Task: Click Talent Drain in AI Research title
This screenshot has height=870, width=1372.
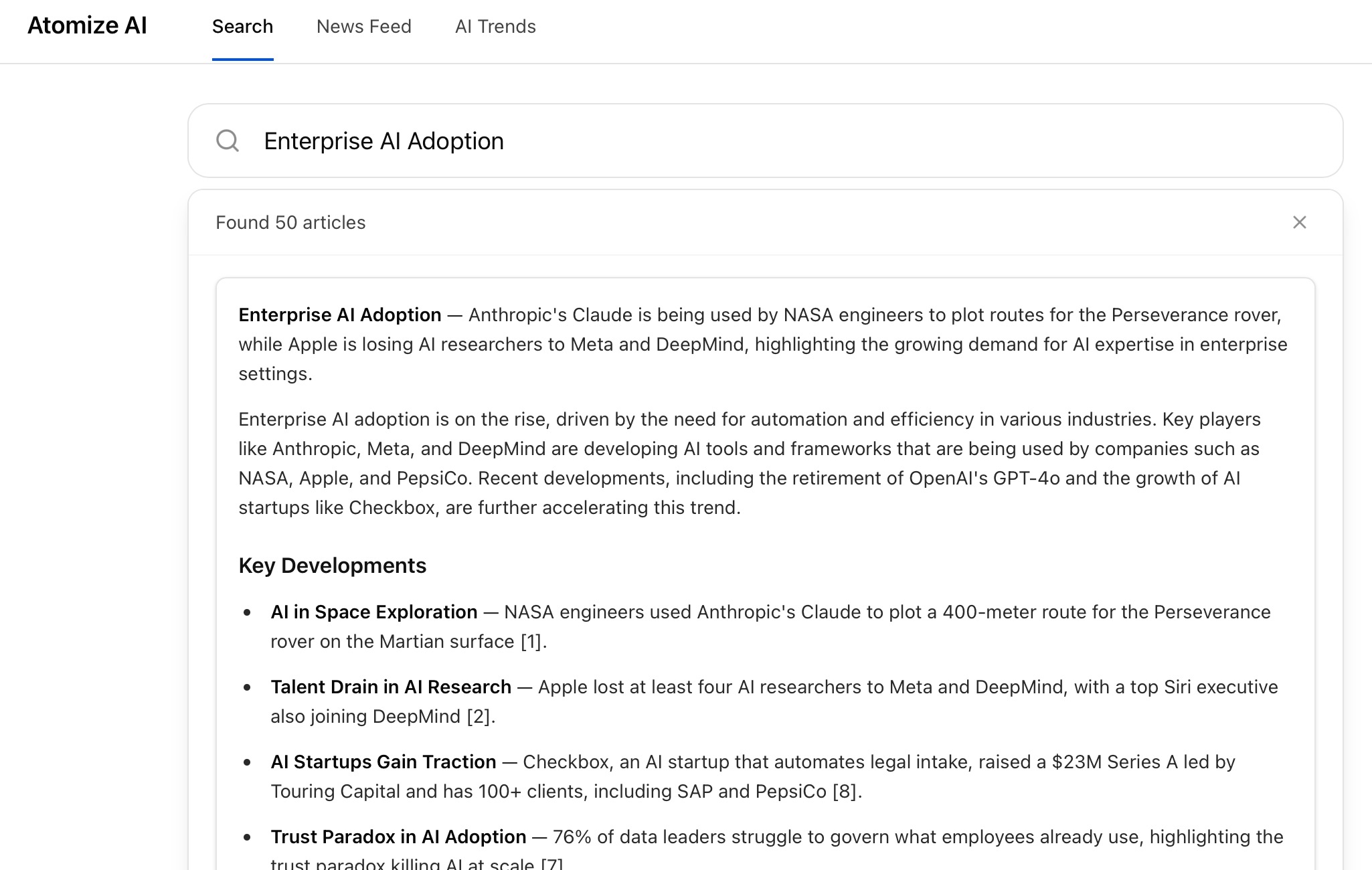Action: [391, 687]
